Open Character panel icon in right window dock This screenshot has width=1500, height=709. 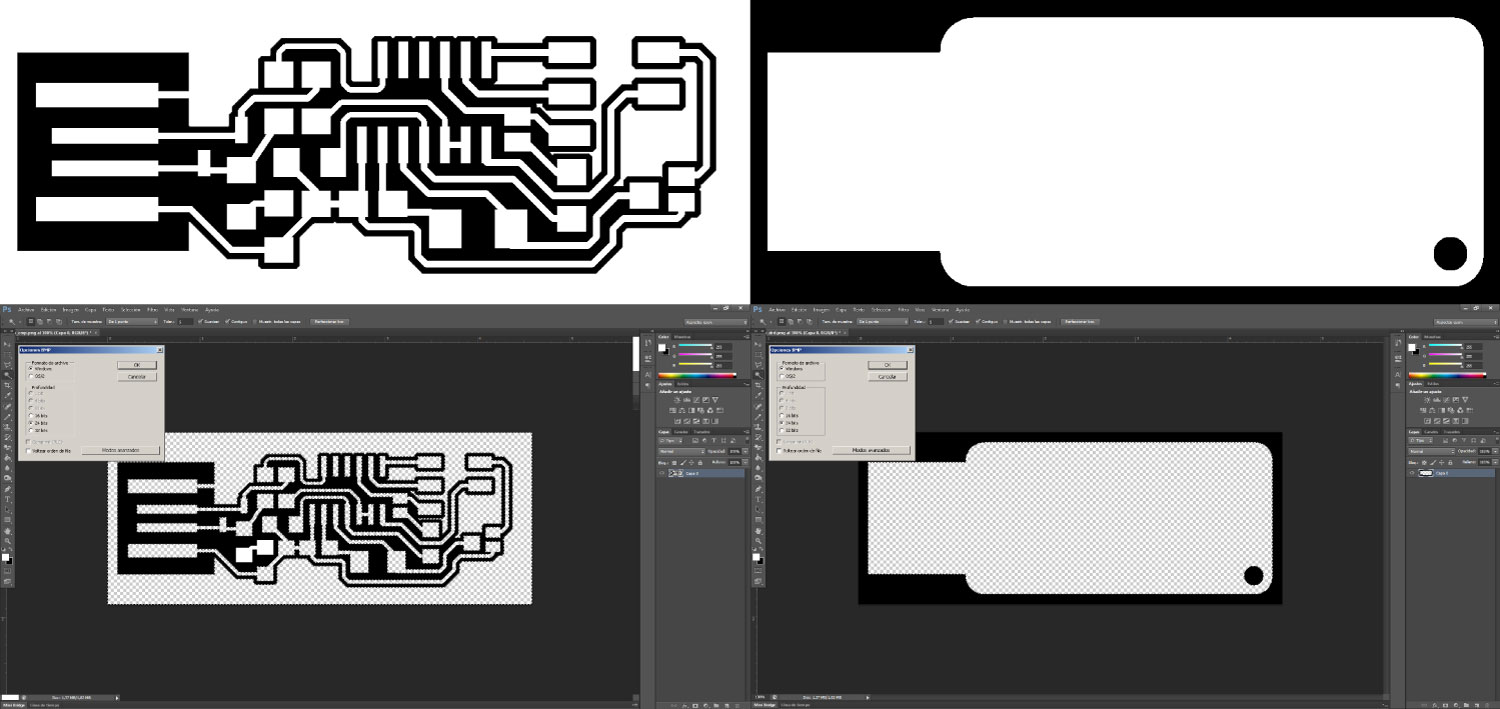tap(1398, 375)
